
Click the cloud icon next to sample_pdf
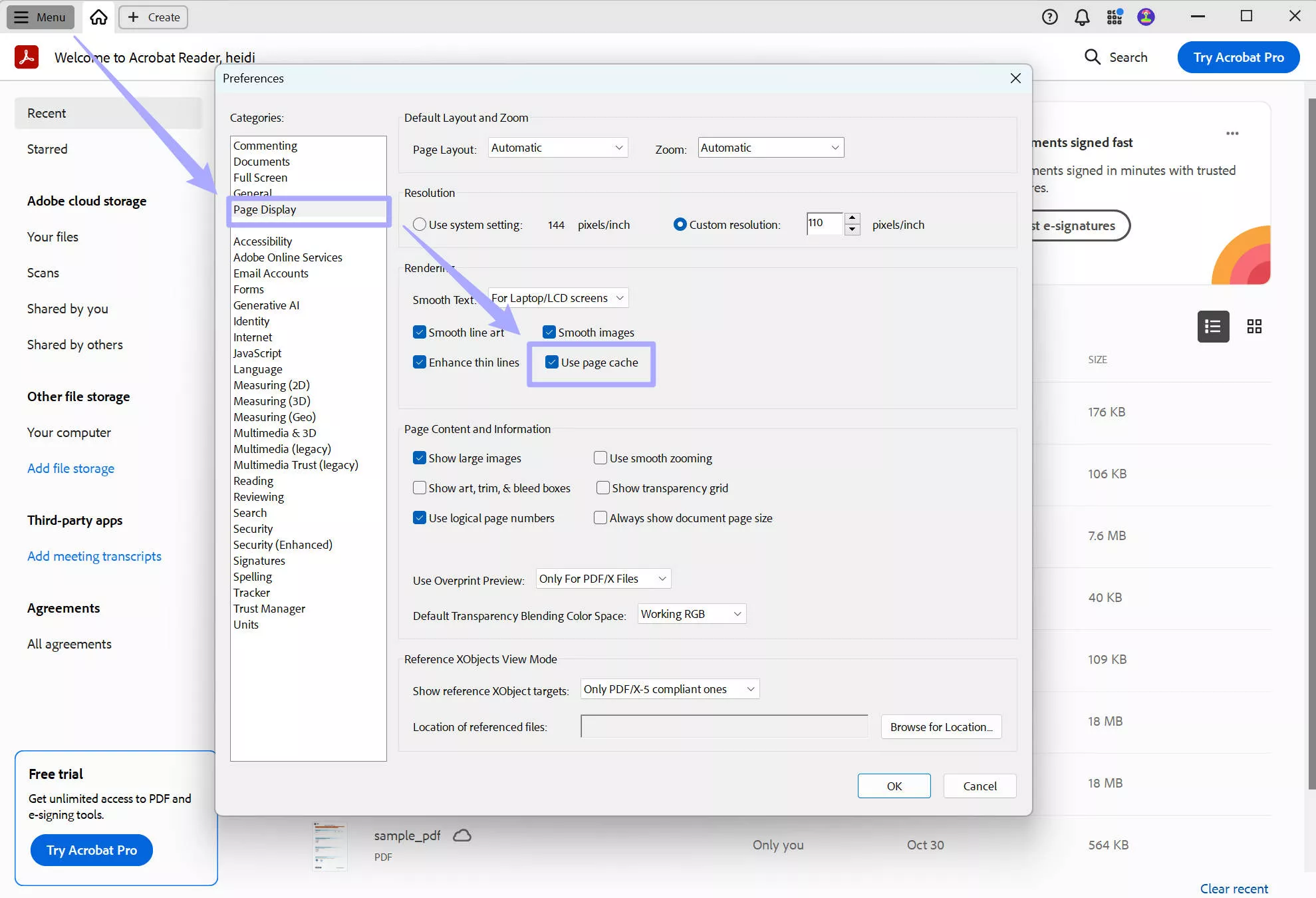[x=463, y=835]
